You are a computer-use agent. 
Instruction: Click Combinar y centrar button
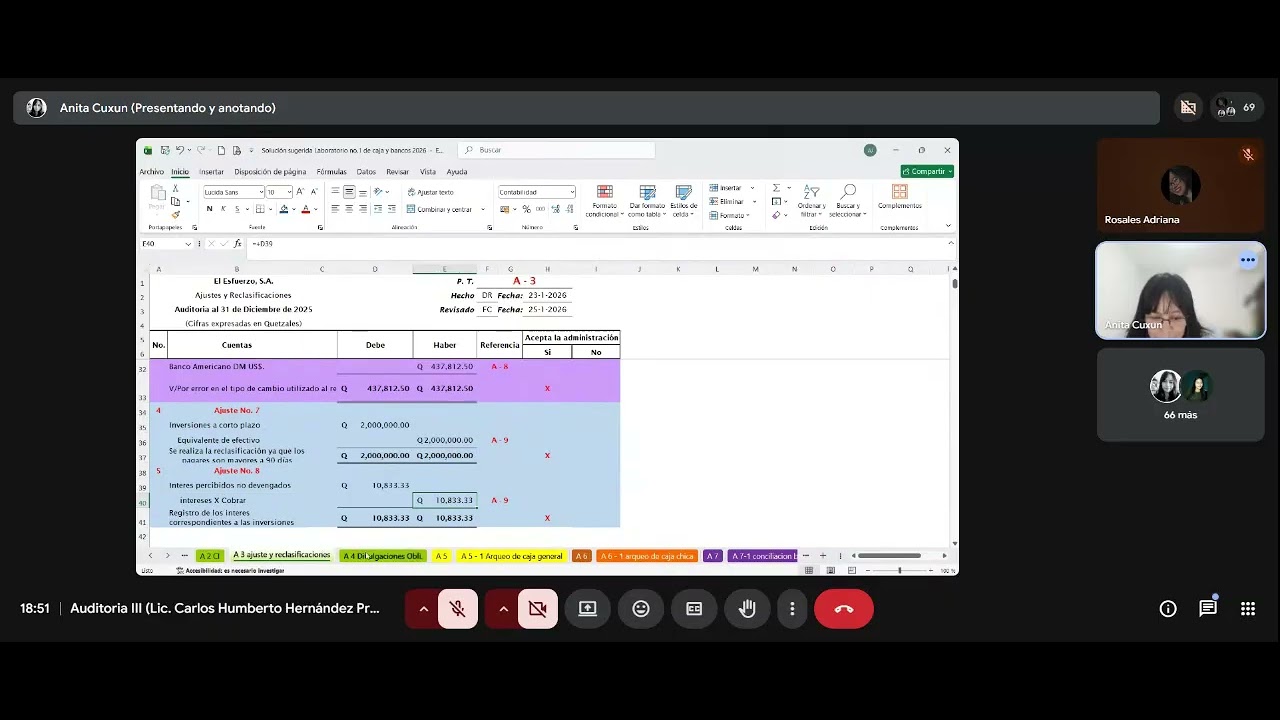440,209
